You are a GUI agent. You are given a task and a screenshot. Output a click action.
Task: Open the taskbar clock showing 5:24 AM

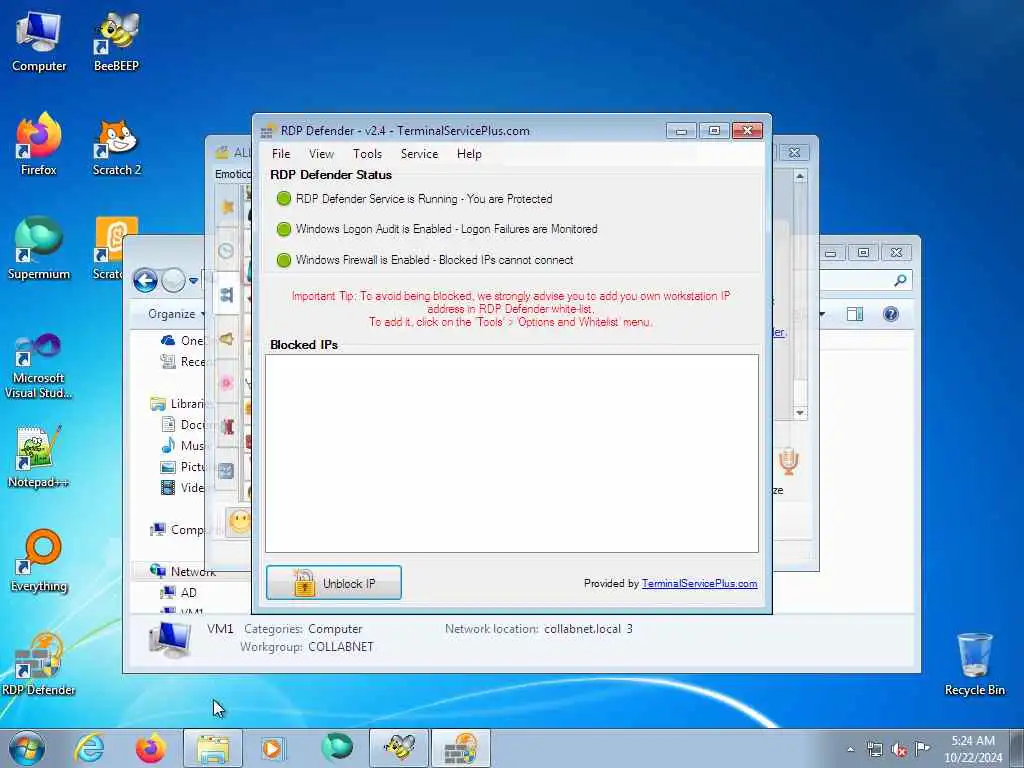(x=973, y=749)
